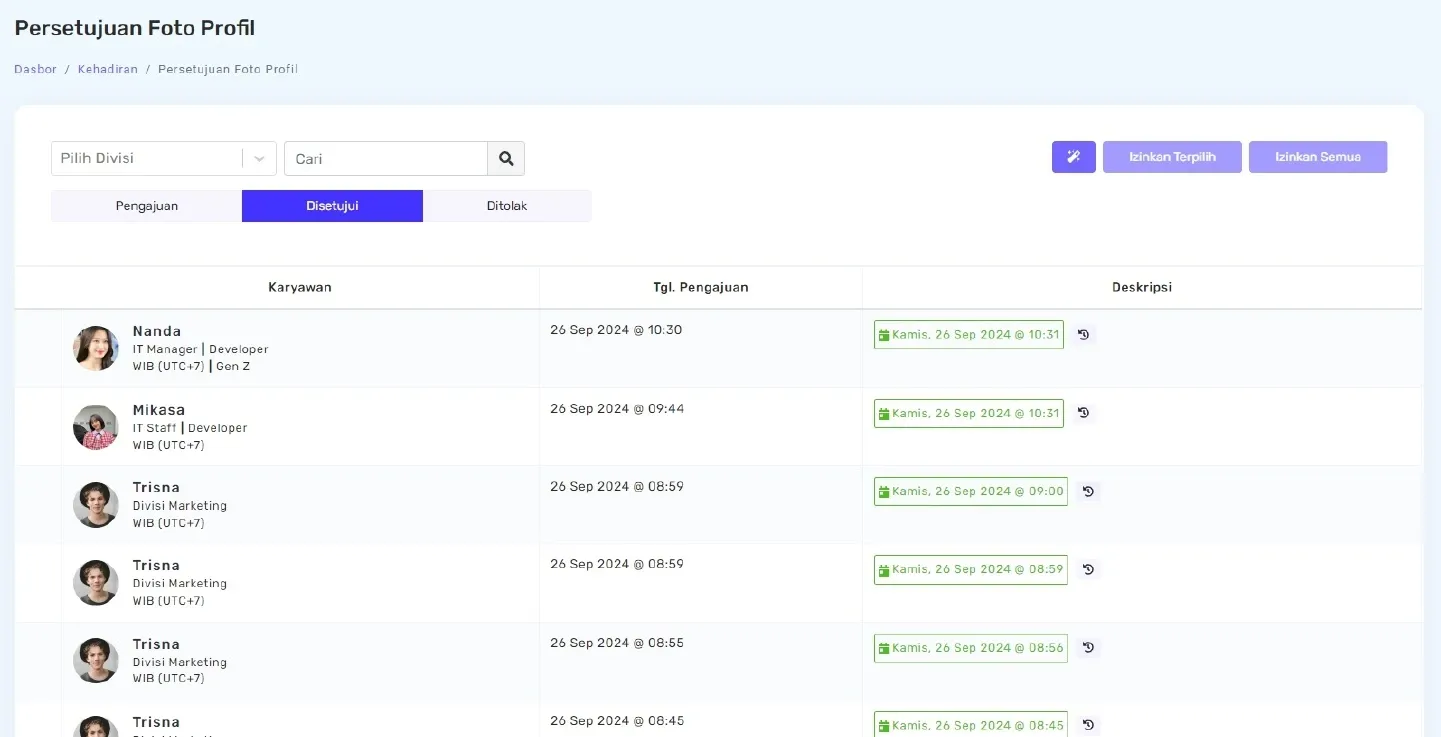Click Nanda's green approval date badge

(969, 335)
